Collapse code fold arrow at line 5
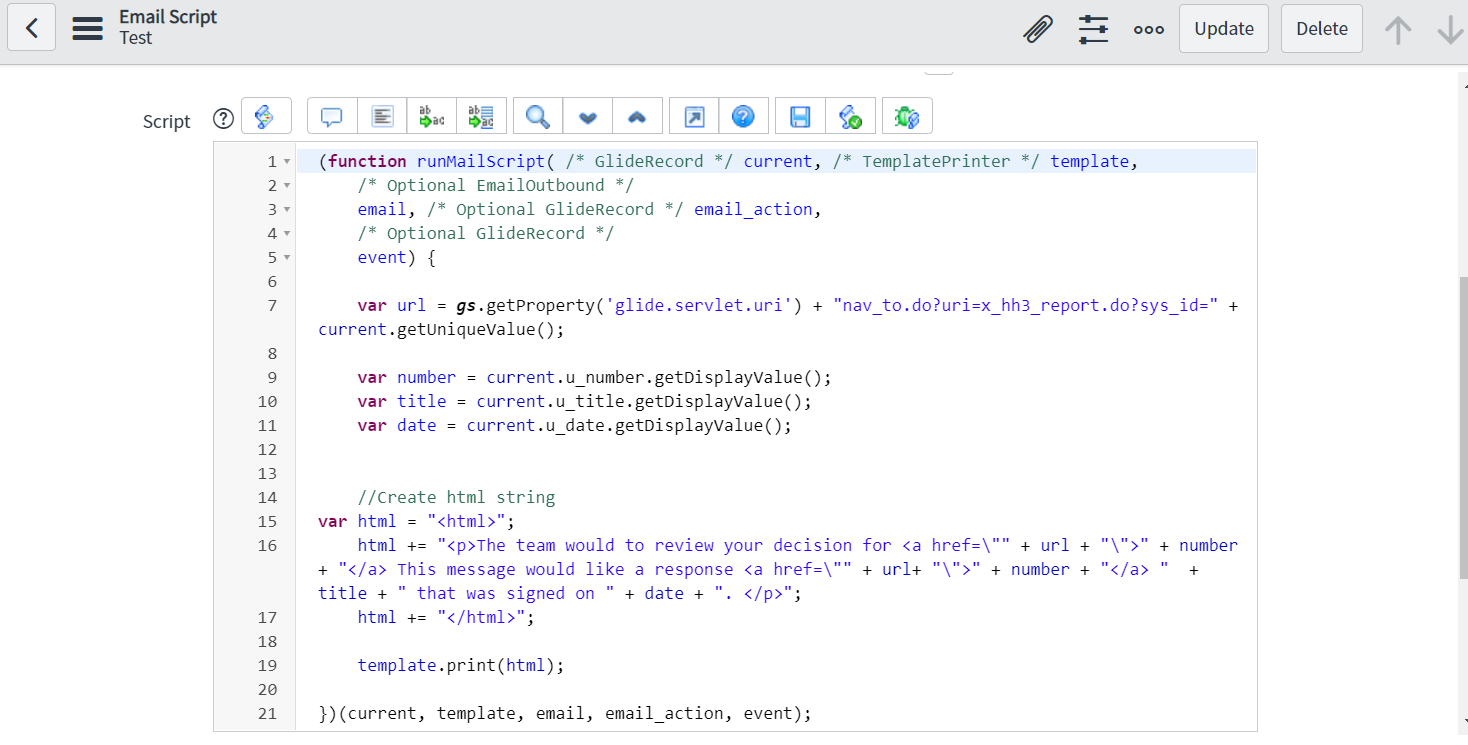This screenshot has width=1468, height=745. (x=287, y=258)
